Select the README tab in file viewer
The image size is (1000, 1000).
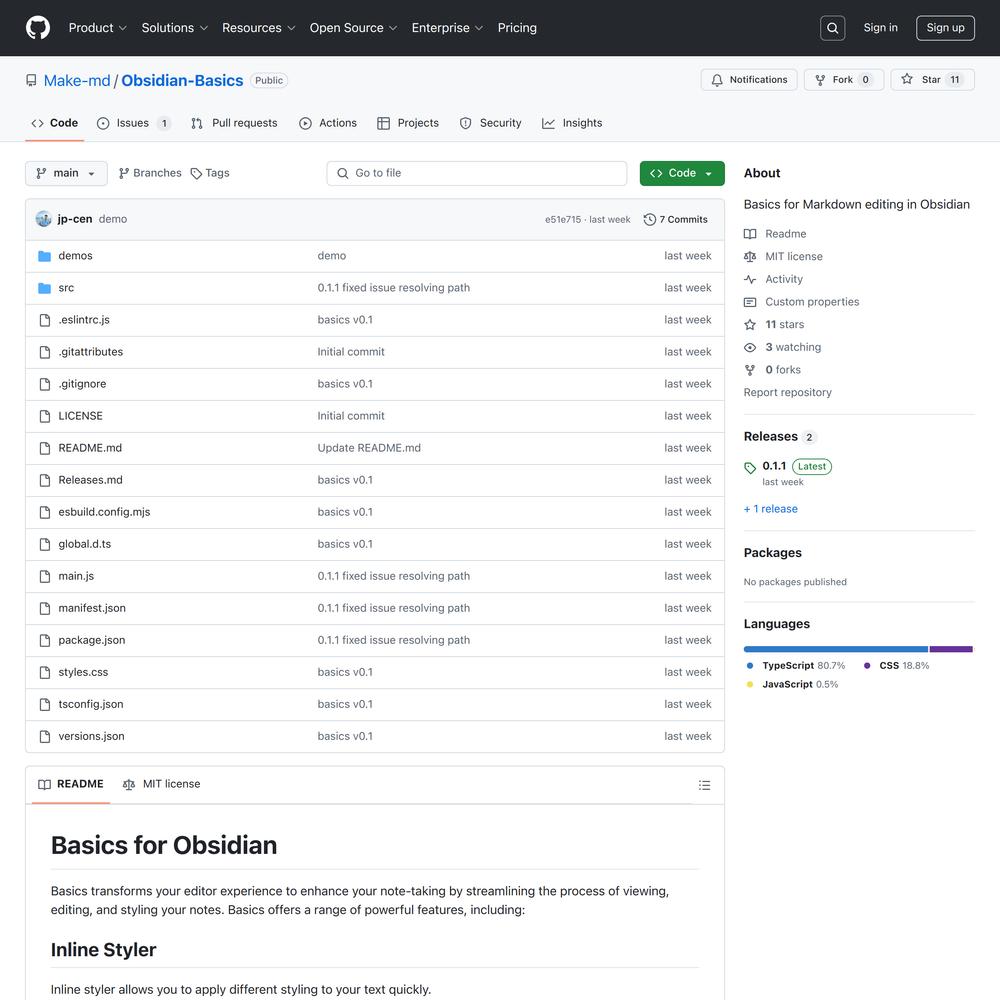(71, 784)
